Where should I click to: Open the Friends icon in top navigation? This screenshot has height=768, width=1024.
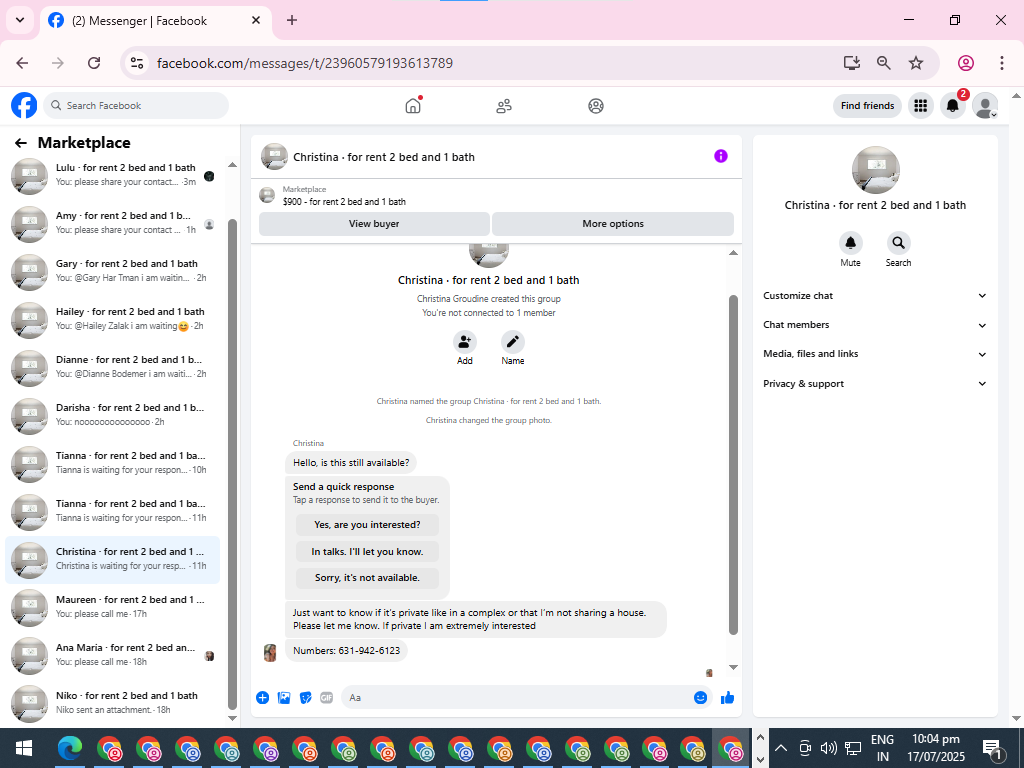point(504,106)
